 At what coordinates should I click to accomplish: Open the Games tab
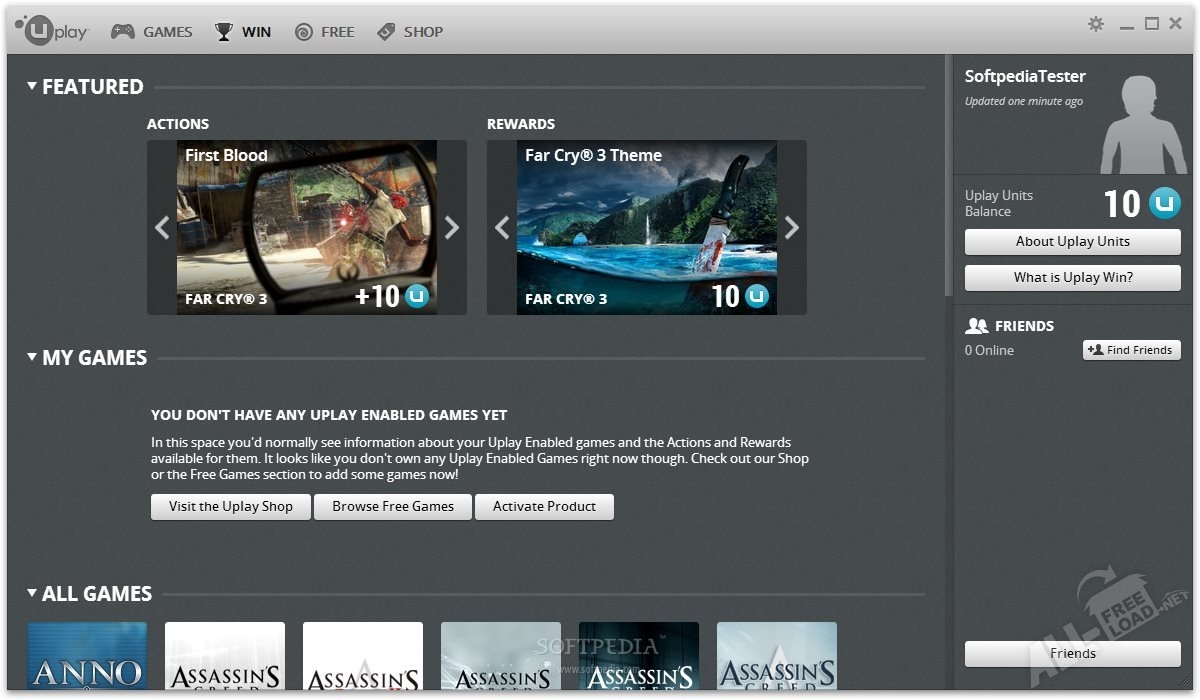[x=152, y=32]
